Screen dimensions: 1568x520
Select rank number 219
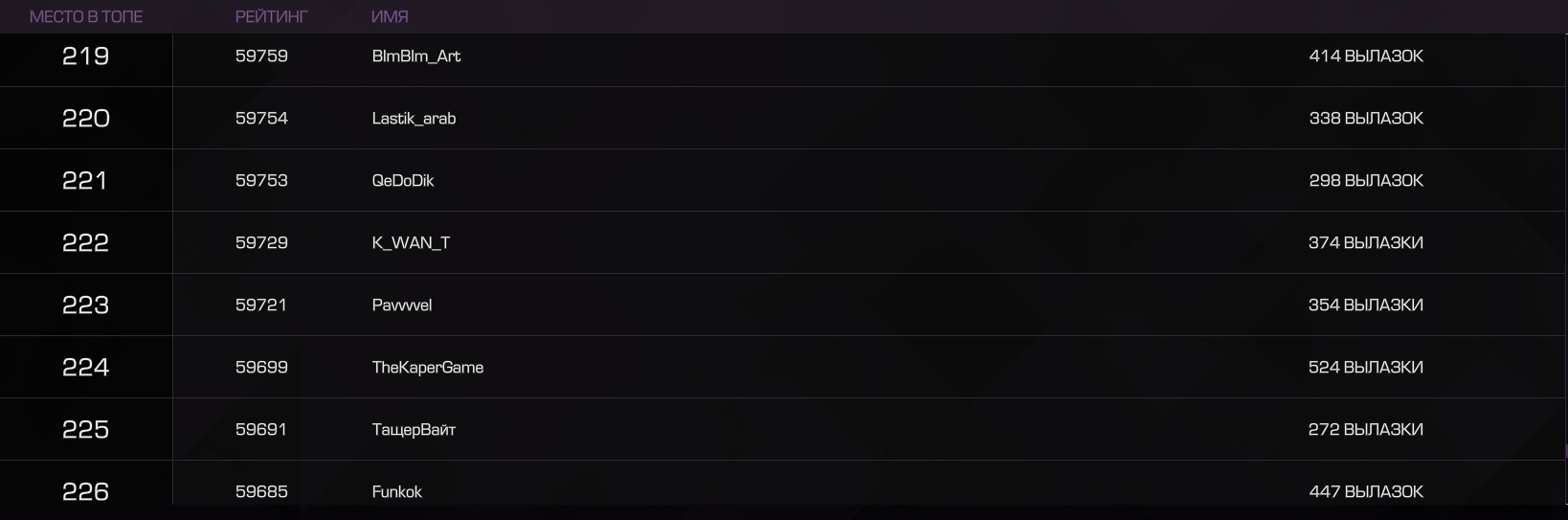(86, 57)
